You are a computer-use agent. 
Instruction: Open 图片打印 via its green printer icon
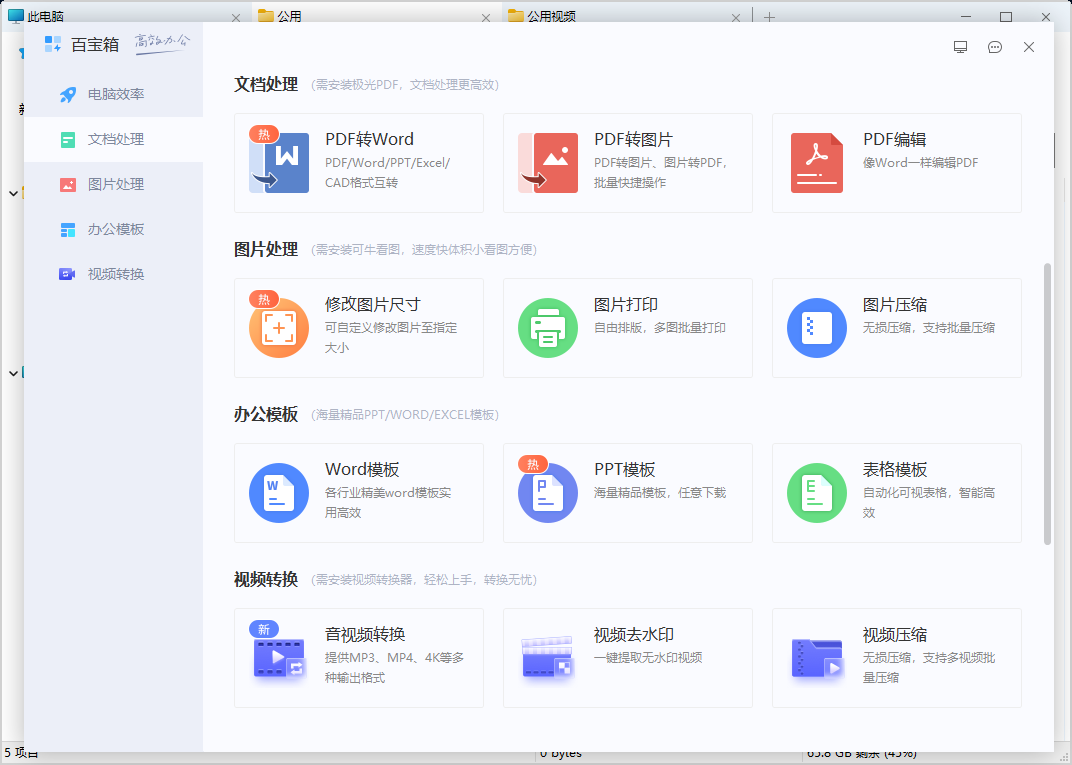coord(548,328)
